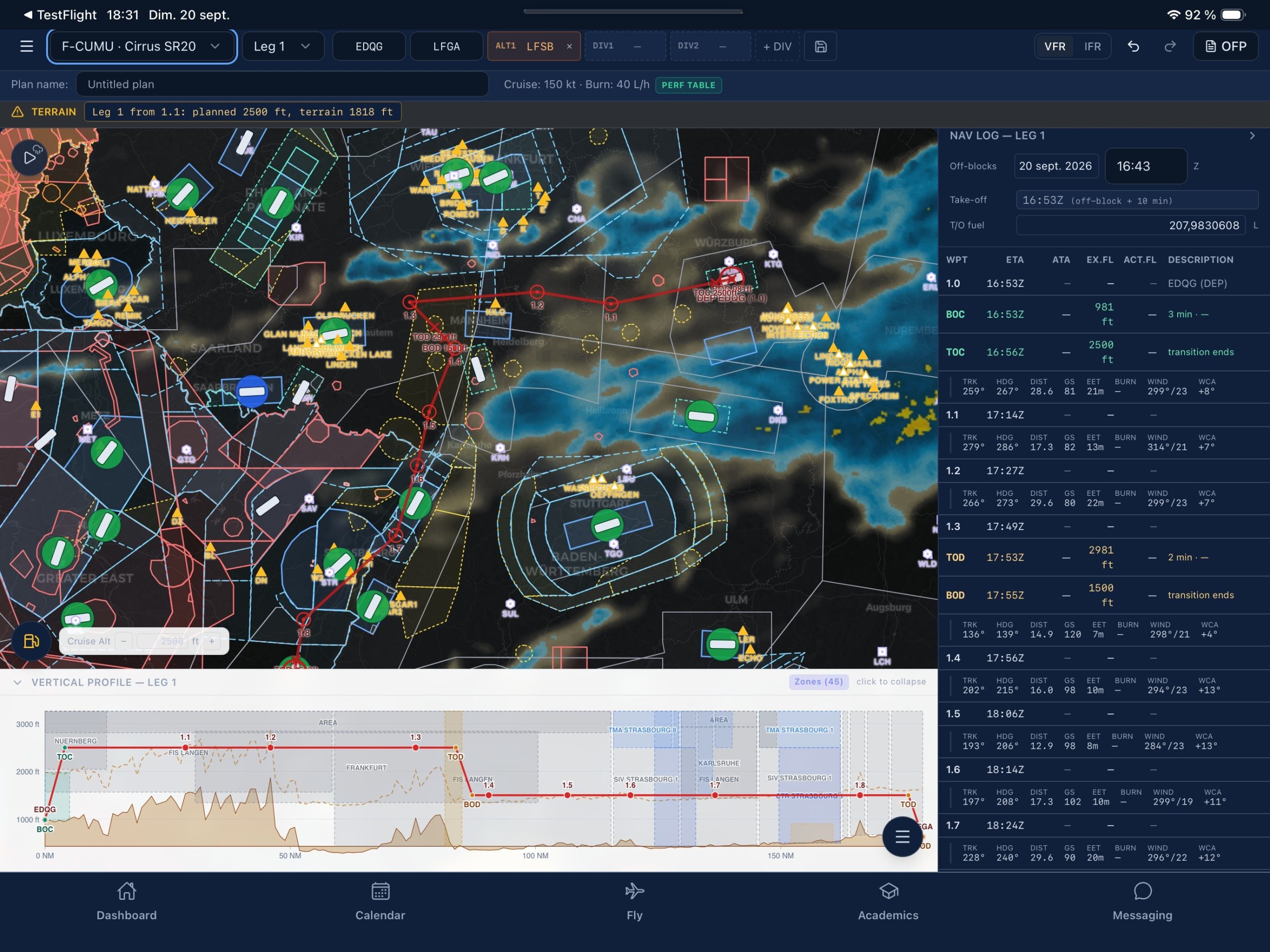The width and height of the screenshot is (1270, 952).
Task: Go to the Dashboard tab
Action: [x=127, y=902]
